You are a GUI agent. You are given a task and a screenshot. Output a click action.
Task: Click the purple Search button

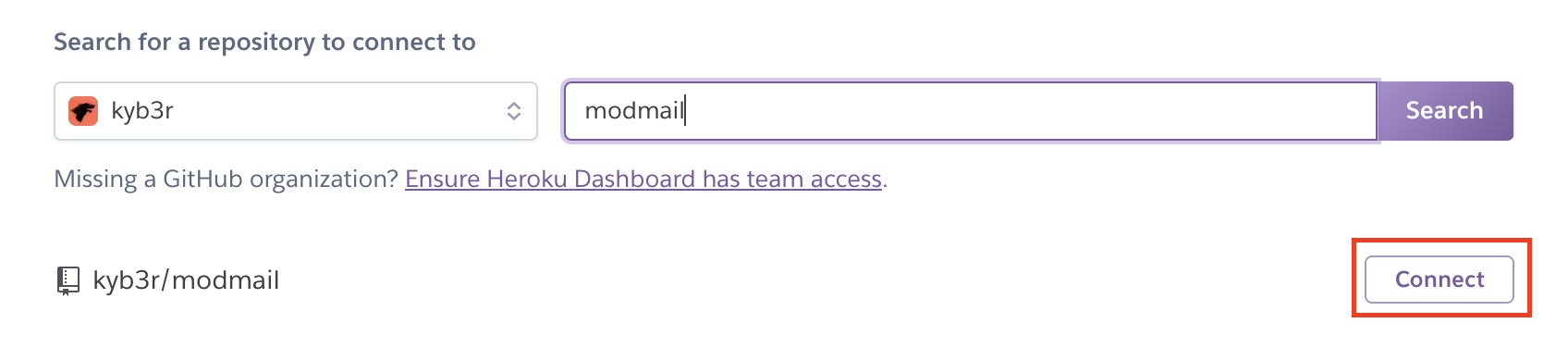click(x=1445, y=111)
